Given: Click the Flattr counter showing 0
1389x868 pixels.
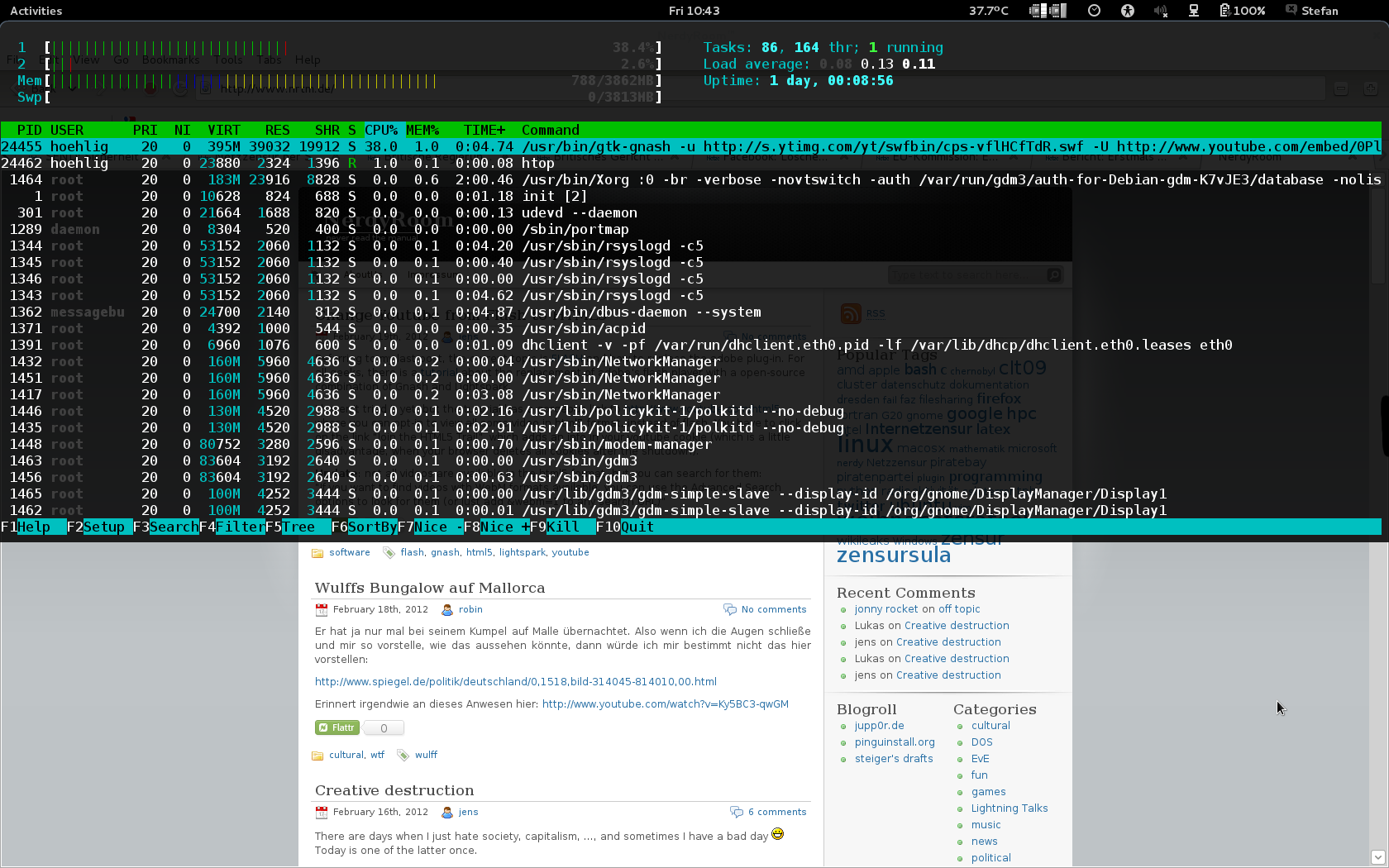Looking at the screenshot, I should point(384,727).
